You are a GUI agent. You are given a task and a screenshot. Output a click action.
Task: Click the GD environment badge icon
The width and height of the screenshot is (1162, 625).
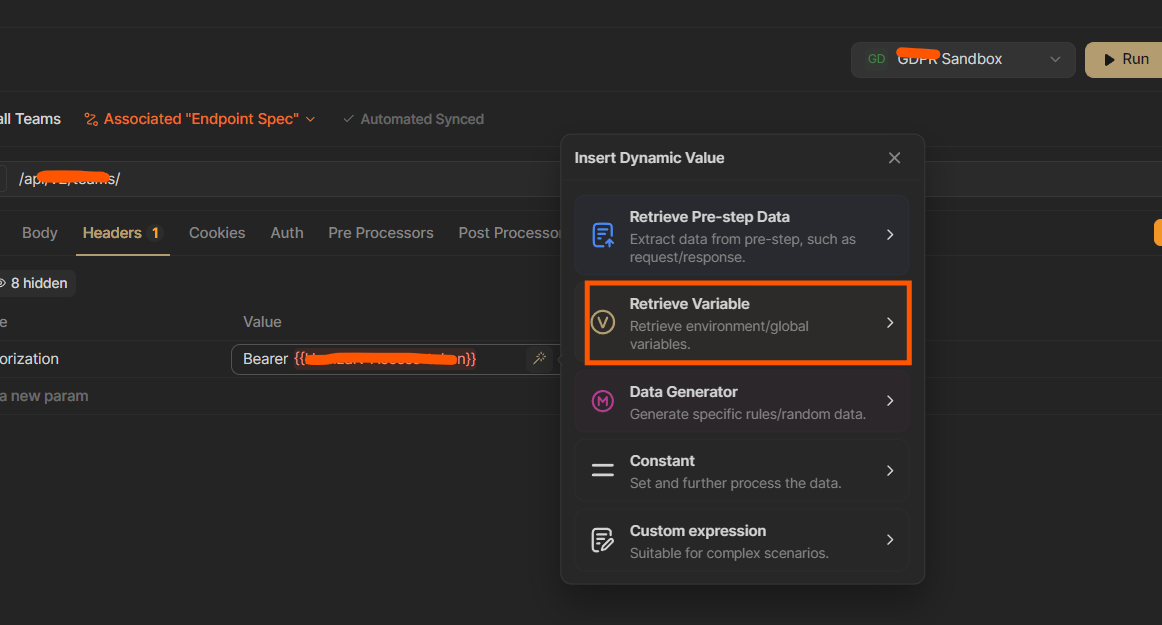(876, 59)
